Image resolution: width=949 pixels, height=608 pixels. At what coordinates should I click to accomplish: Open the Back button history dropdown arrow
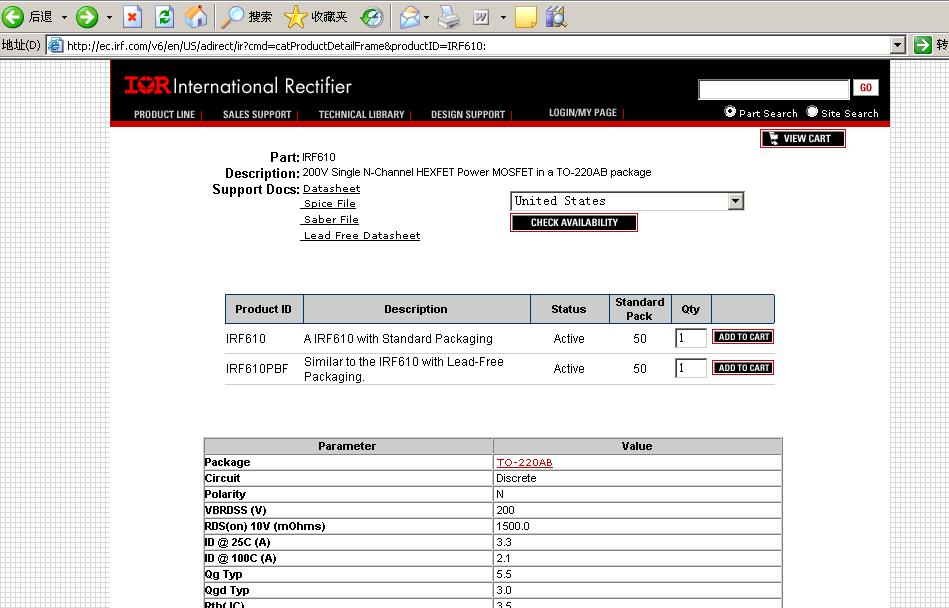(x=64, y=17)
